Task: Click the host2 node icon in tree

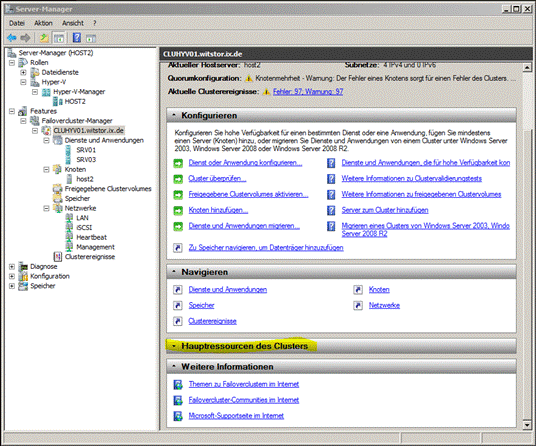Action: coord(69,179)
